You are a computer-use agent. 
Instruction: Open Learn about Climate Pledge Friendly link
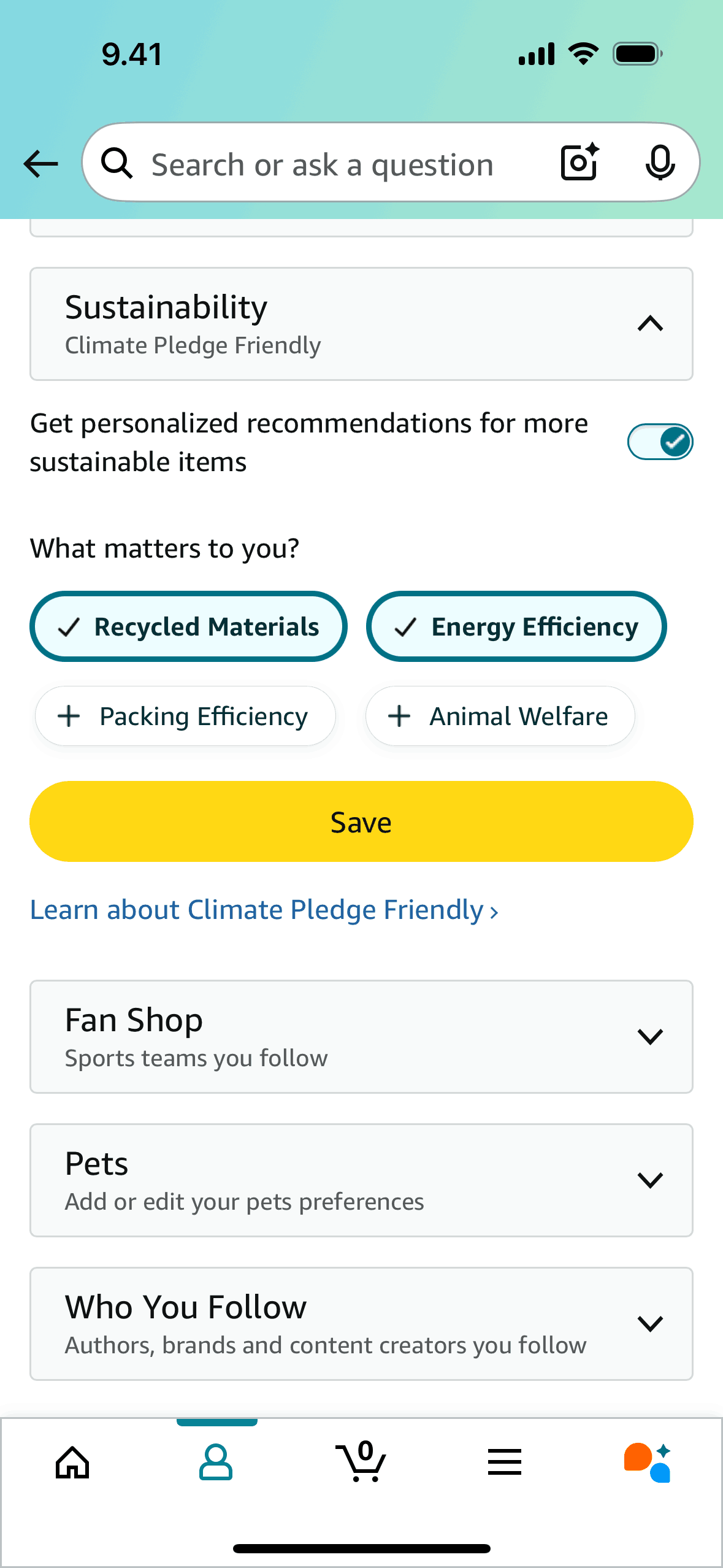click(264, 910)
